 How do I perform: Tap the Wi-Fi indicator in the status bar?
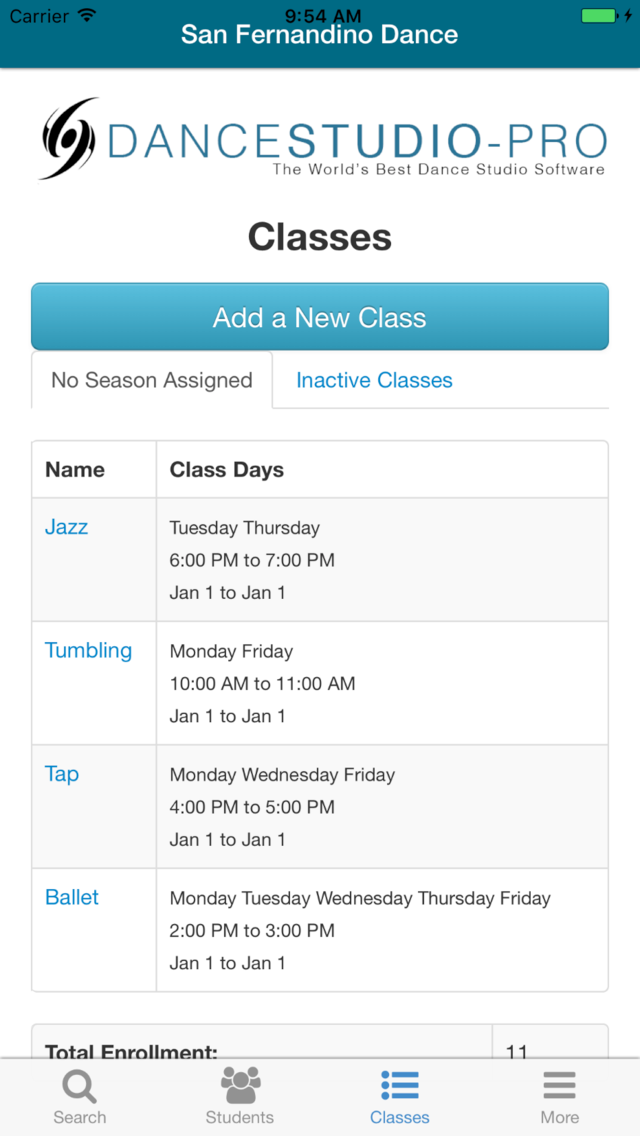pyautogui.click(x=85, y=15)
